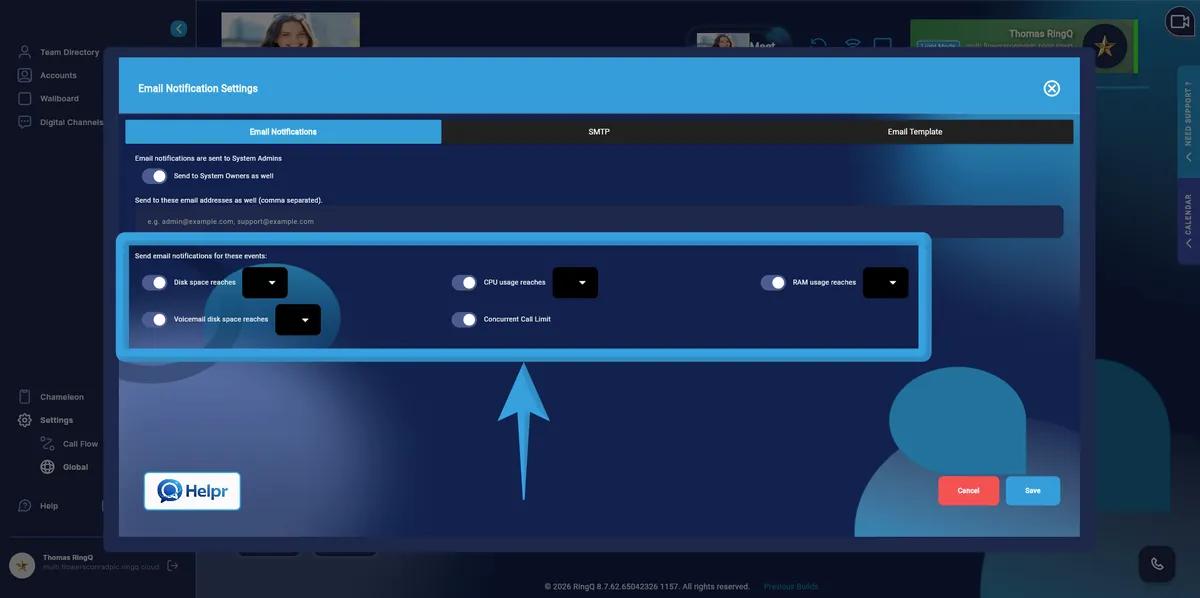The image size is (1200, 598).
Task: Click the Help icon in the sidebar
Action: pos(25,506)
